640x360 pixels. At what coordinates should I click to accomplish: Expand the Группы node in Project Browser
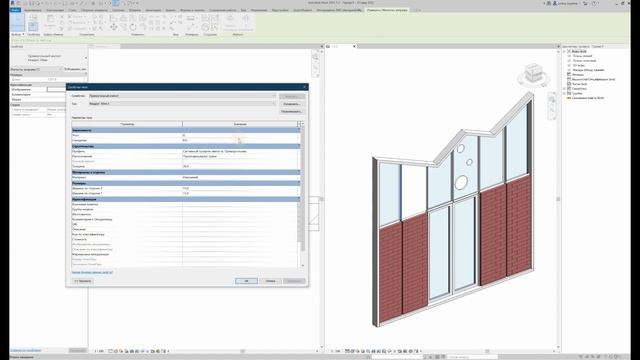[x=564, y=93]
